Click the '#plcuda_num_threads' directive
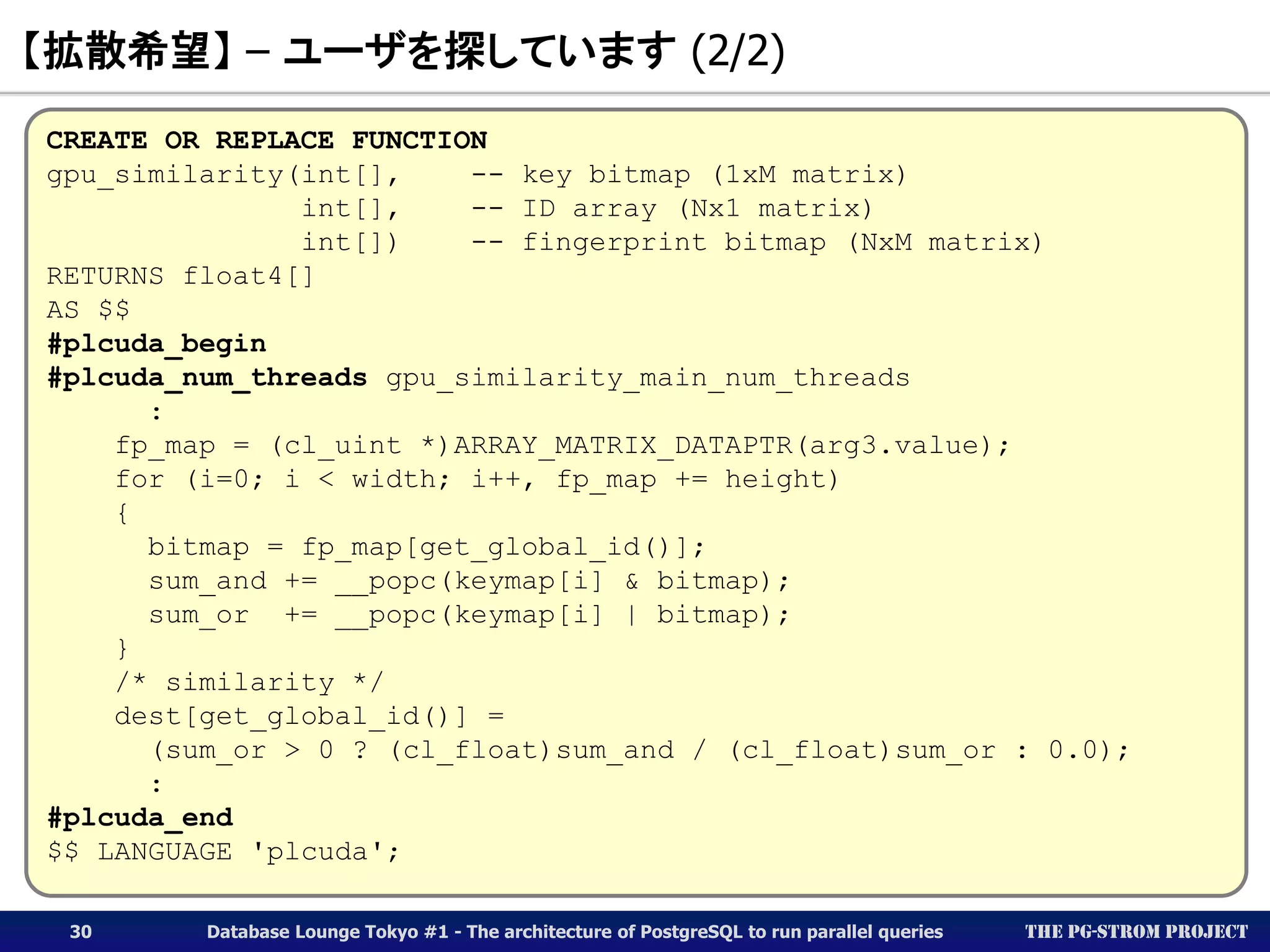 [x=207, y=378]
